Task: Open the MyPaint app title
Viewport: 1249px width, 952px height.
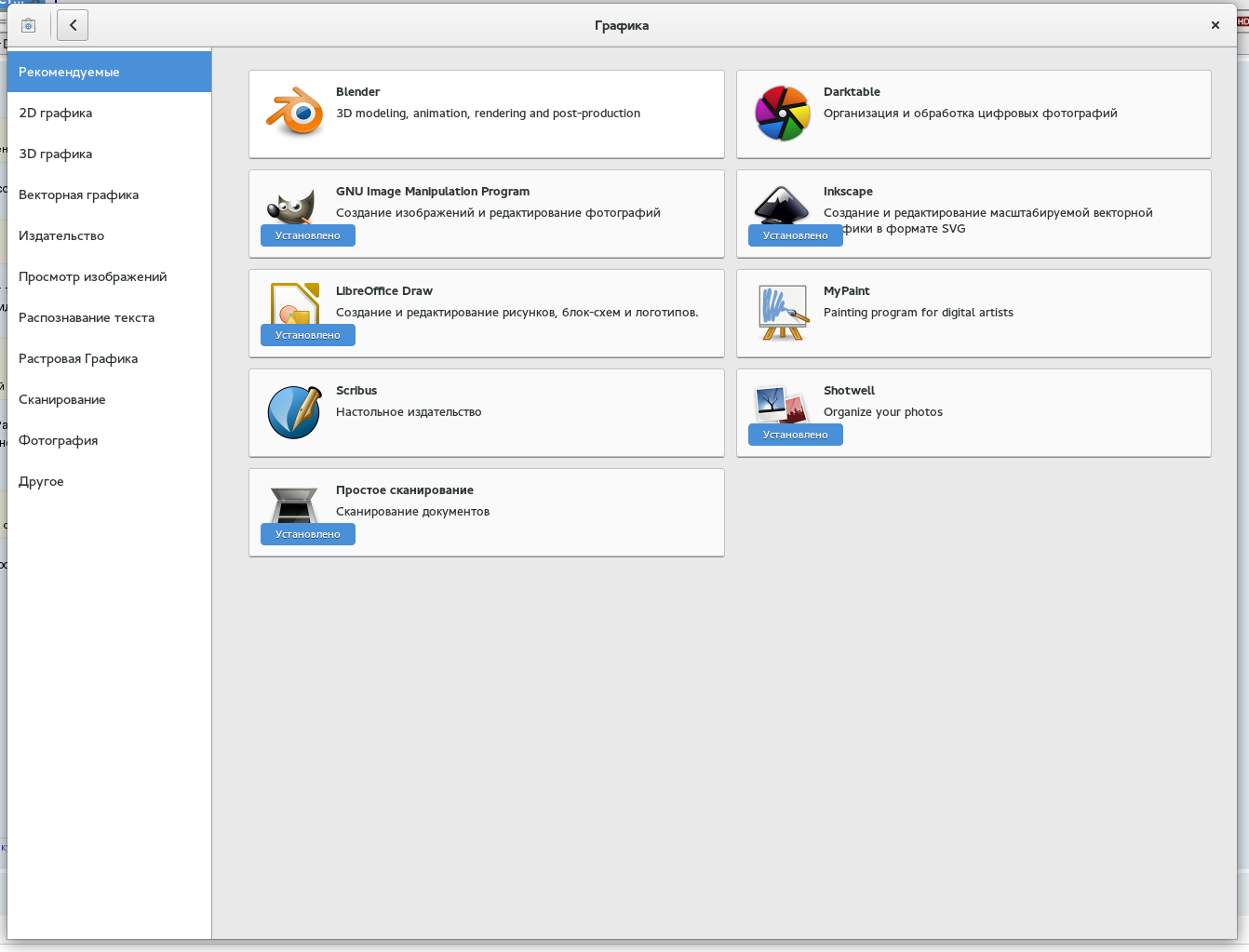Action: (x=847, y=291)
